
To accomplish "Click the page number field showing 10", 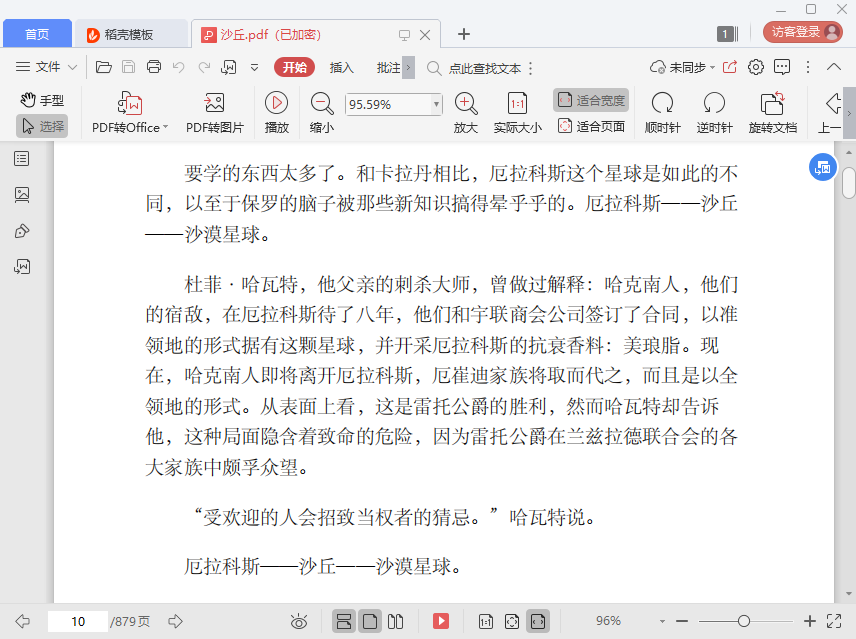I will coord(78,621).
